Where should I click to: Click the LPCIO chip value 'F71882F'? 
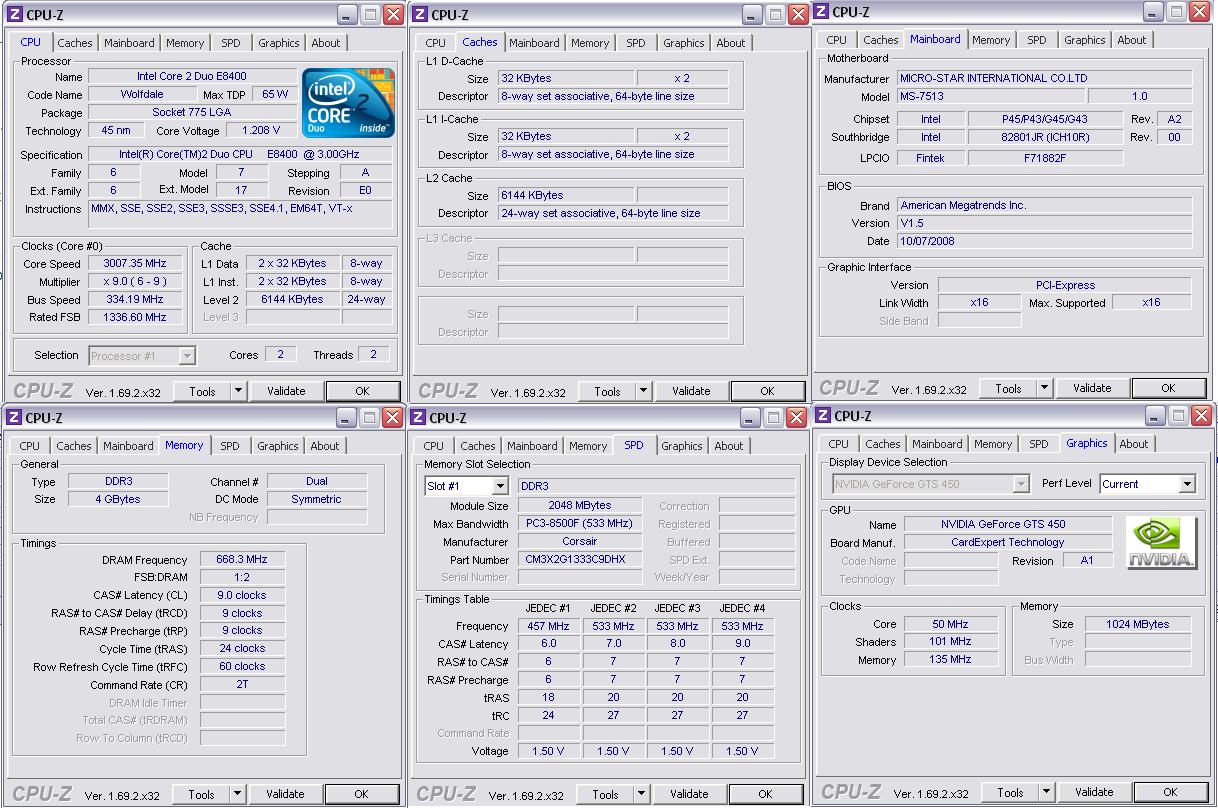[1046, 158]
